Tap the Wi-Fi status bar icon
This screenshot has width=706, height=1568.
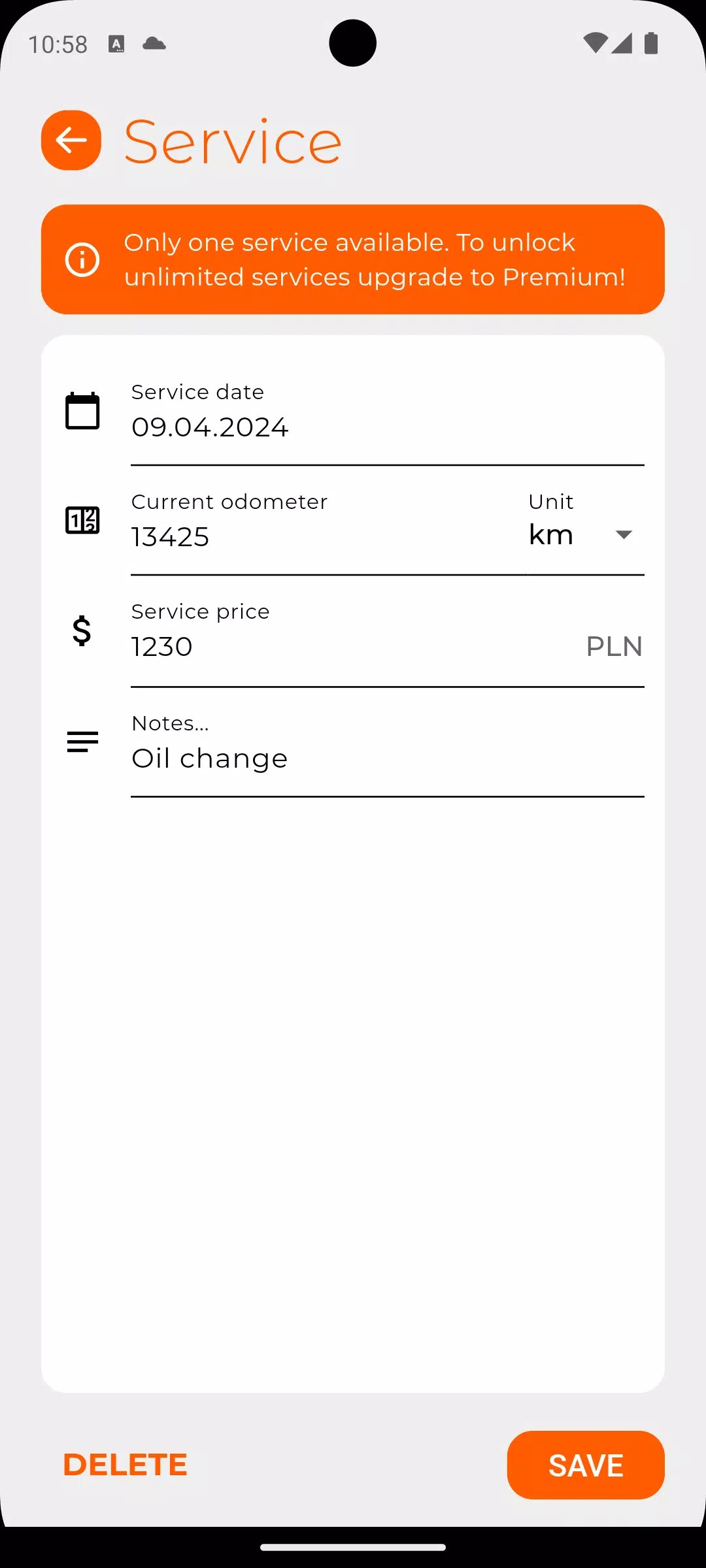595,43
